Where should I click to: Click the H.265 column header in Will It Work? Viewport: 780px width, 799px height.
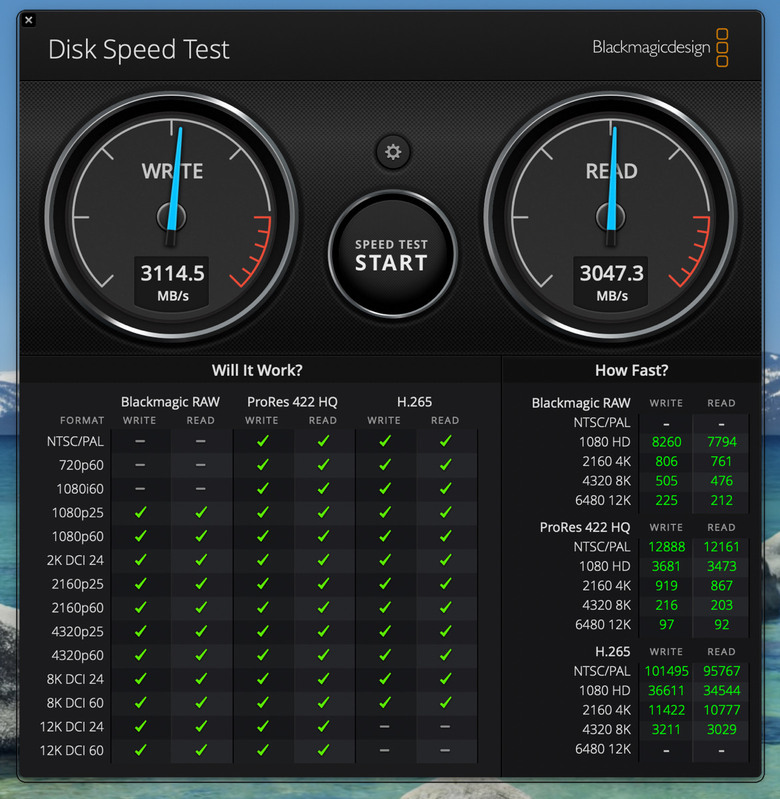414,402
